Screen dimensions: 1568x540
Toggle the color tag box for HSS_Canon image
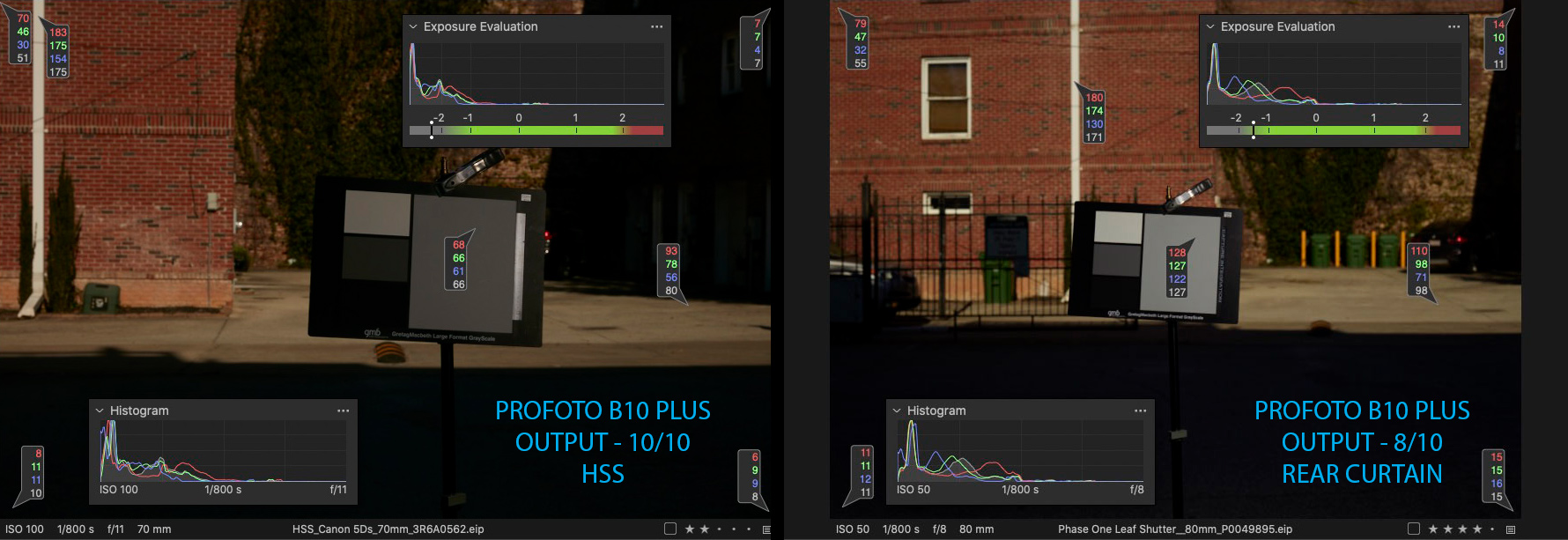click(670, 529)
